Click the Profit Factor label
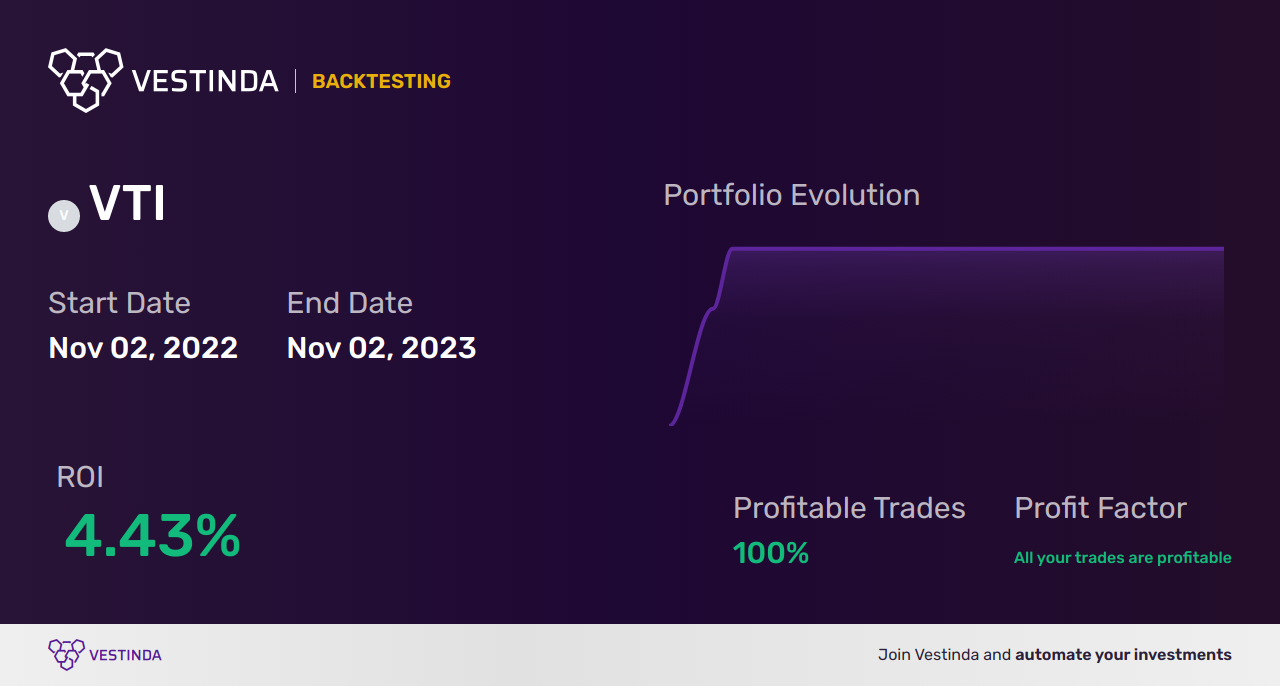The image size is (1280, 686). pyautogui.click(x=1100, y=508)
